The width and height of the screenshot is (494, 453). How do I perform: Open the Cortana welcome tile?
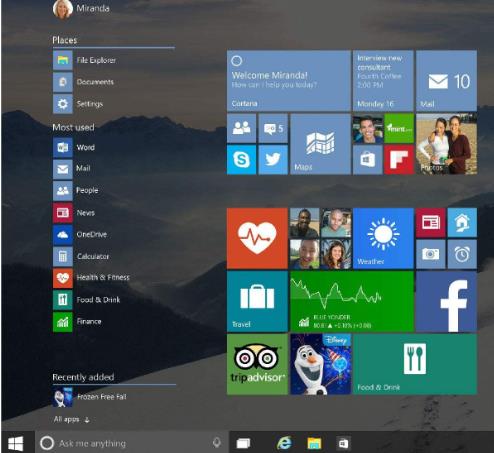tap(289, 80)
